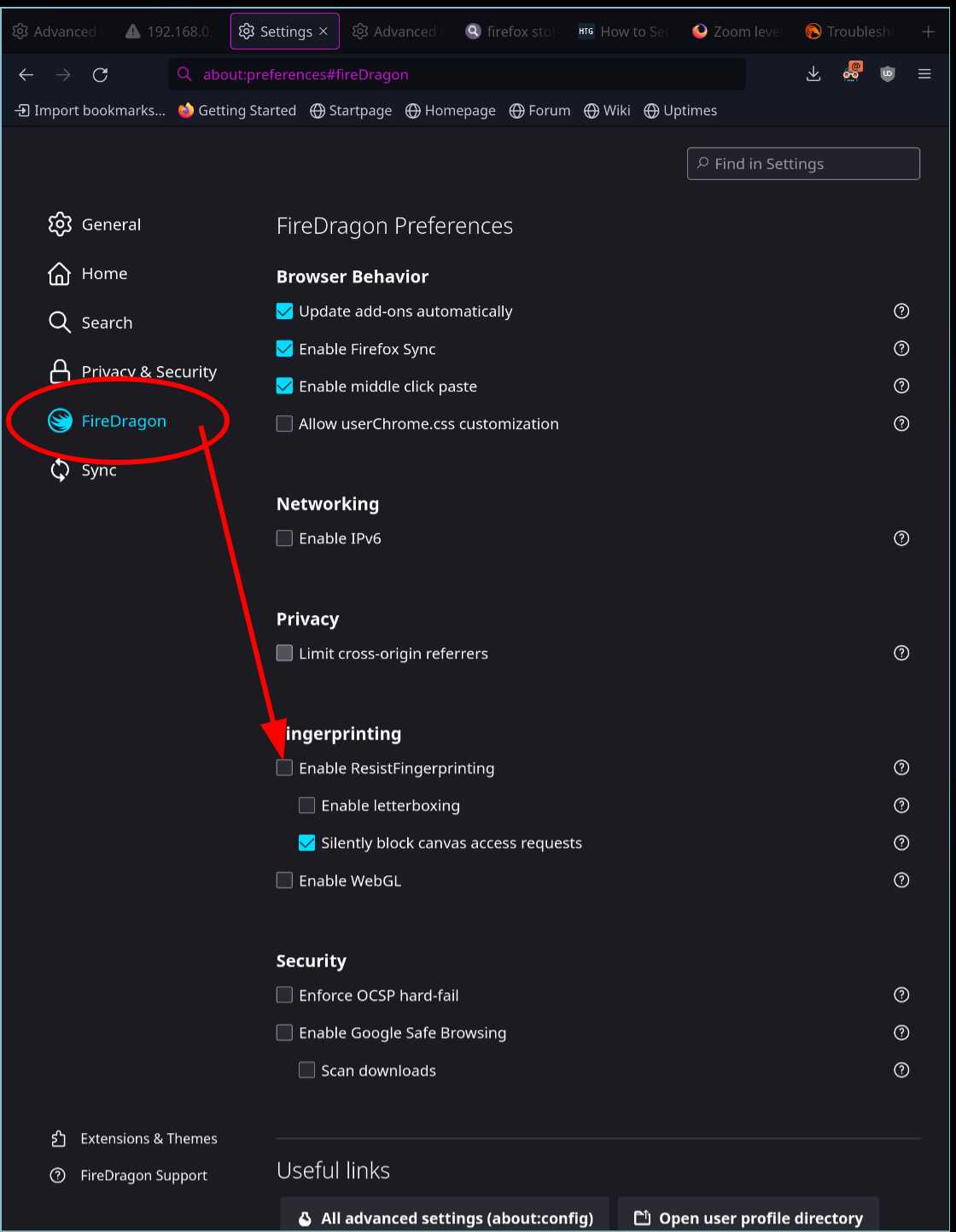This screenshot has height=1232, width=956.
Task: Switch to the firefox sto search tab
Action: click(510, 32)
